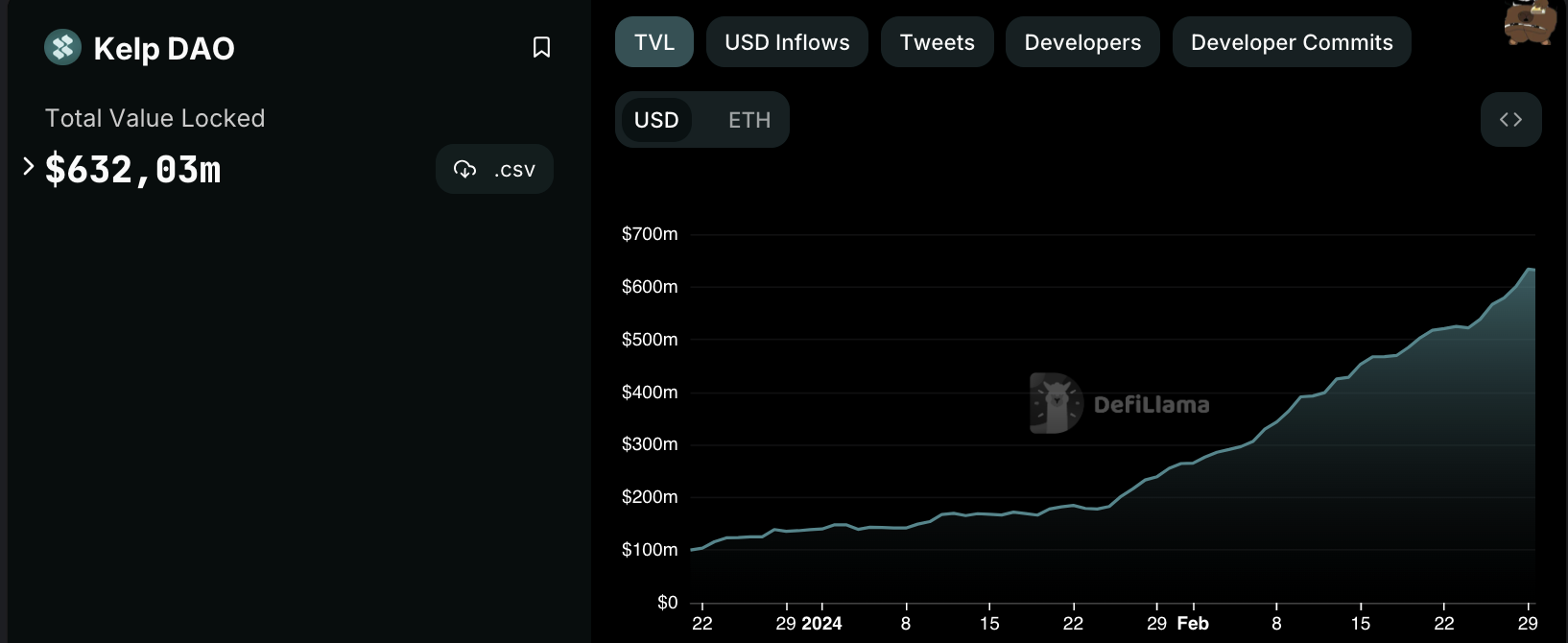Click the Feb label on the x-axis
Screen dimensions: 1568x643
coord(1193,624)
